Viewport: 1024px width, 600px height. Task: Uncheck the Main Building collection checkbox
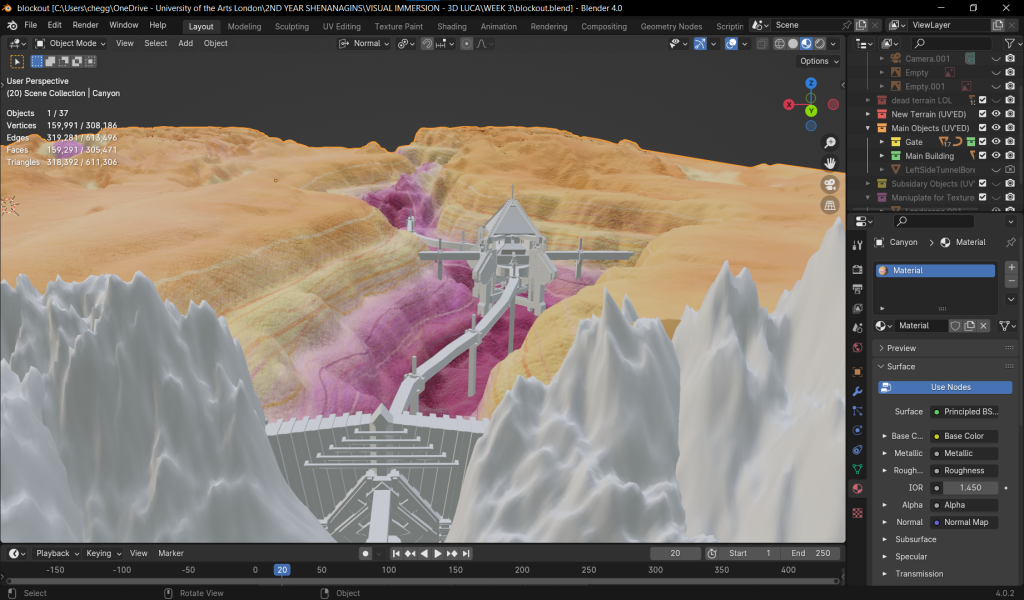(982, 156)
